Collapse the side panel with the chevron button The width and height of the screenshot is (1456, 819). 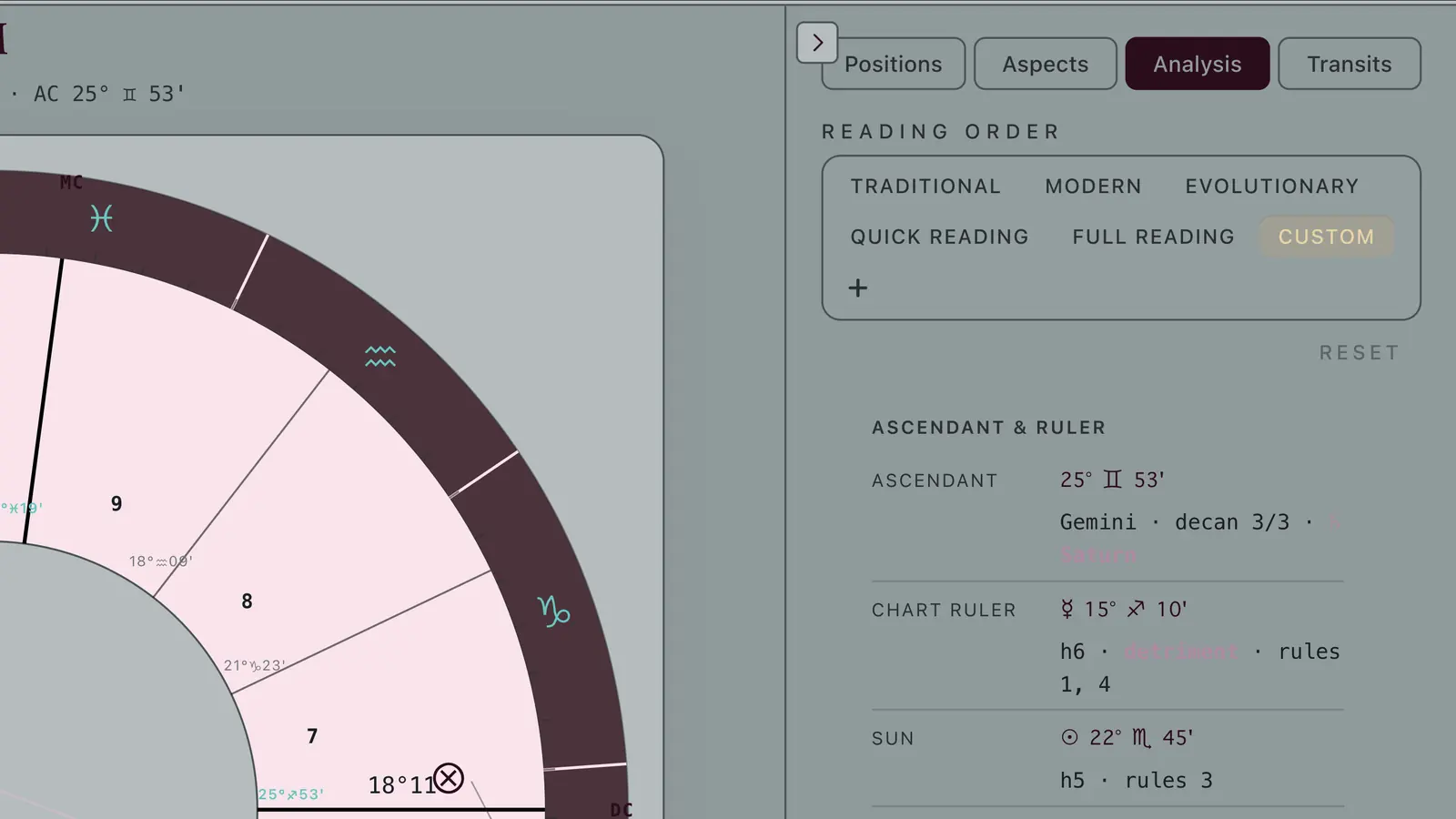tap(817, 43)
